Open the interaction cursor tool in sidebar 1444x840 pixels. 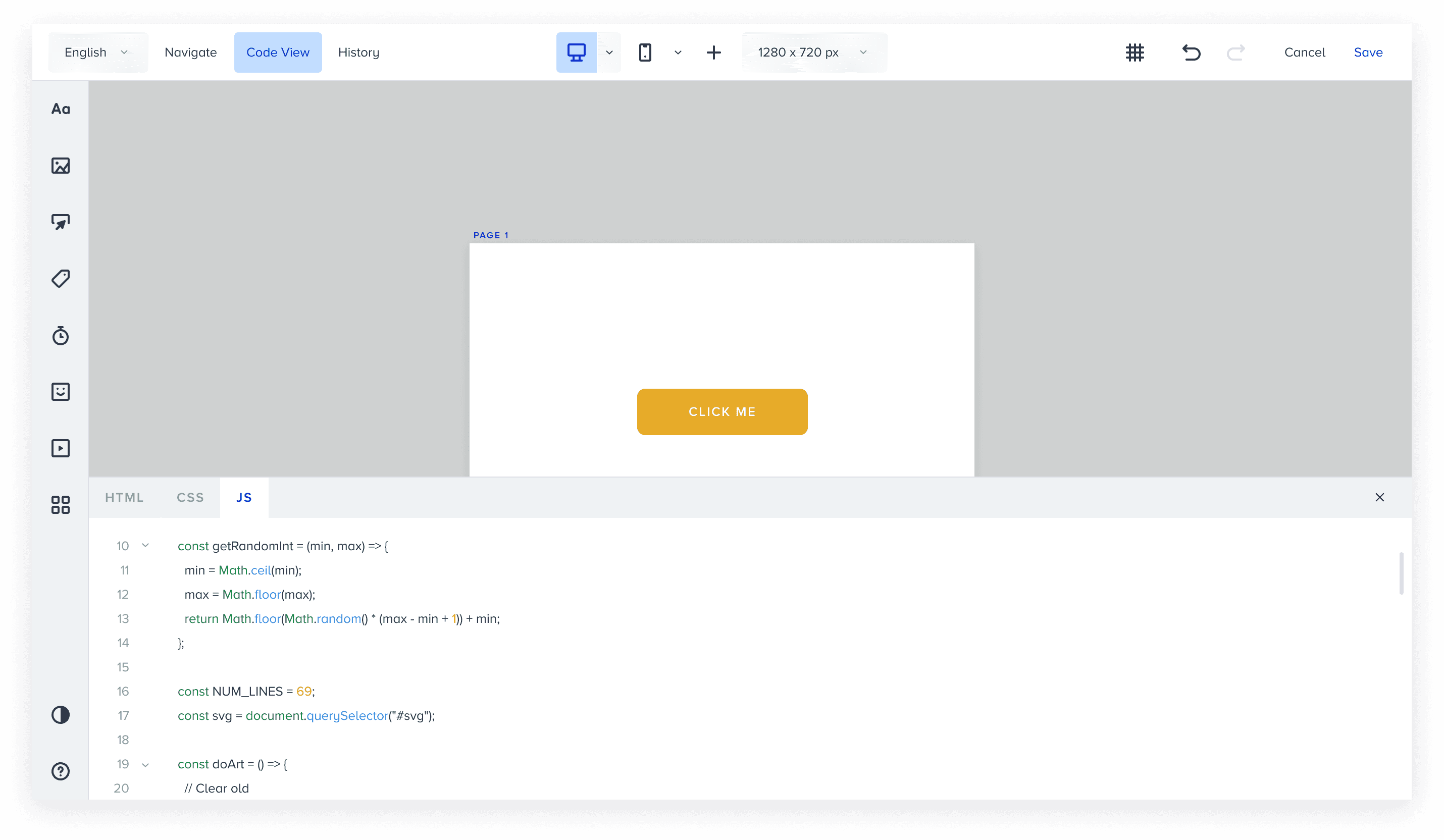[60, 222]
